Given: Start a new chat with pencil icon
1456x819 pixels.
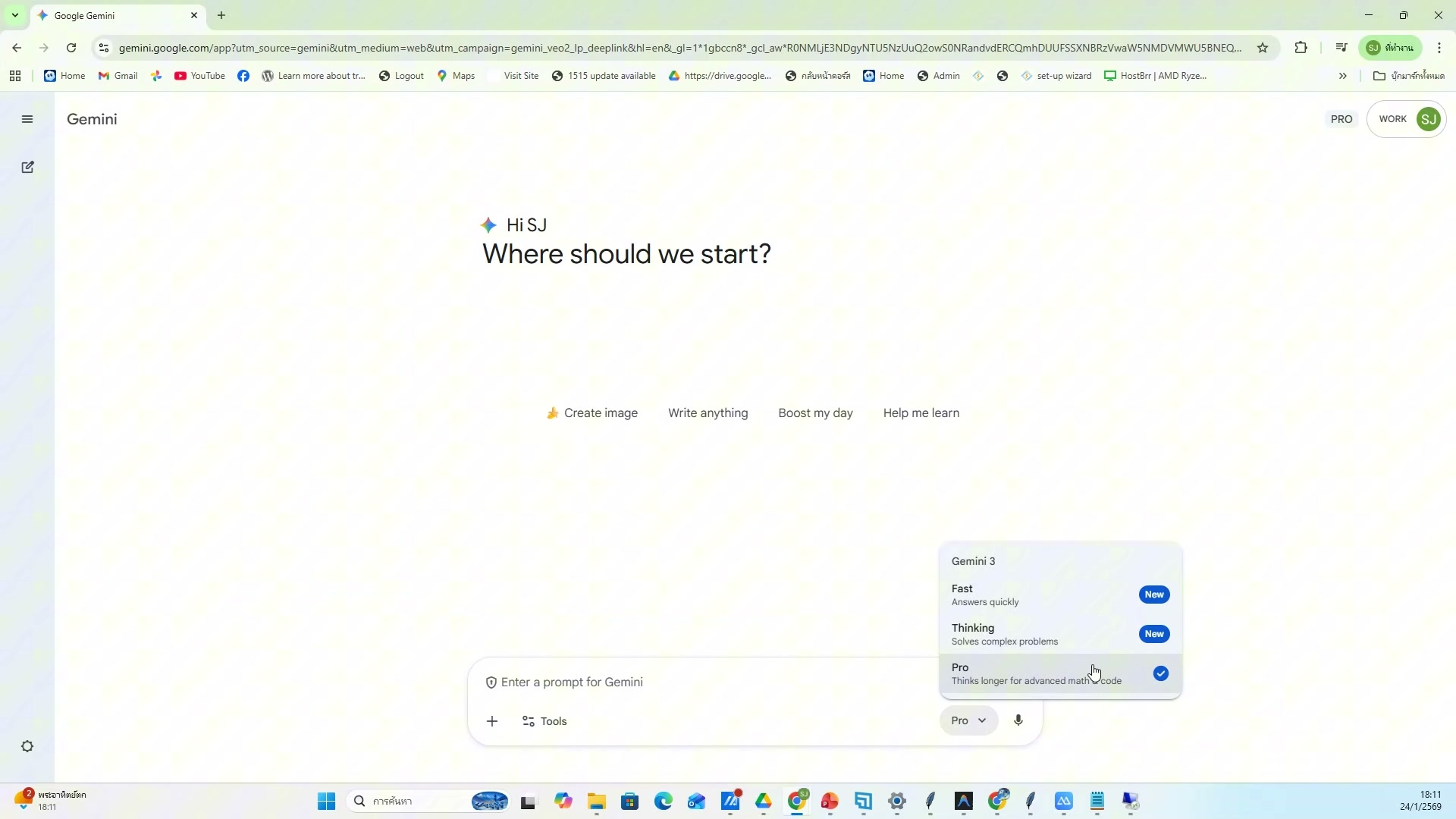Looking at the screenshot, I should (x=27, y=167).
